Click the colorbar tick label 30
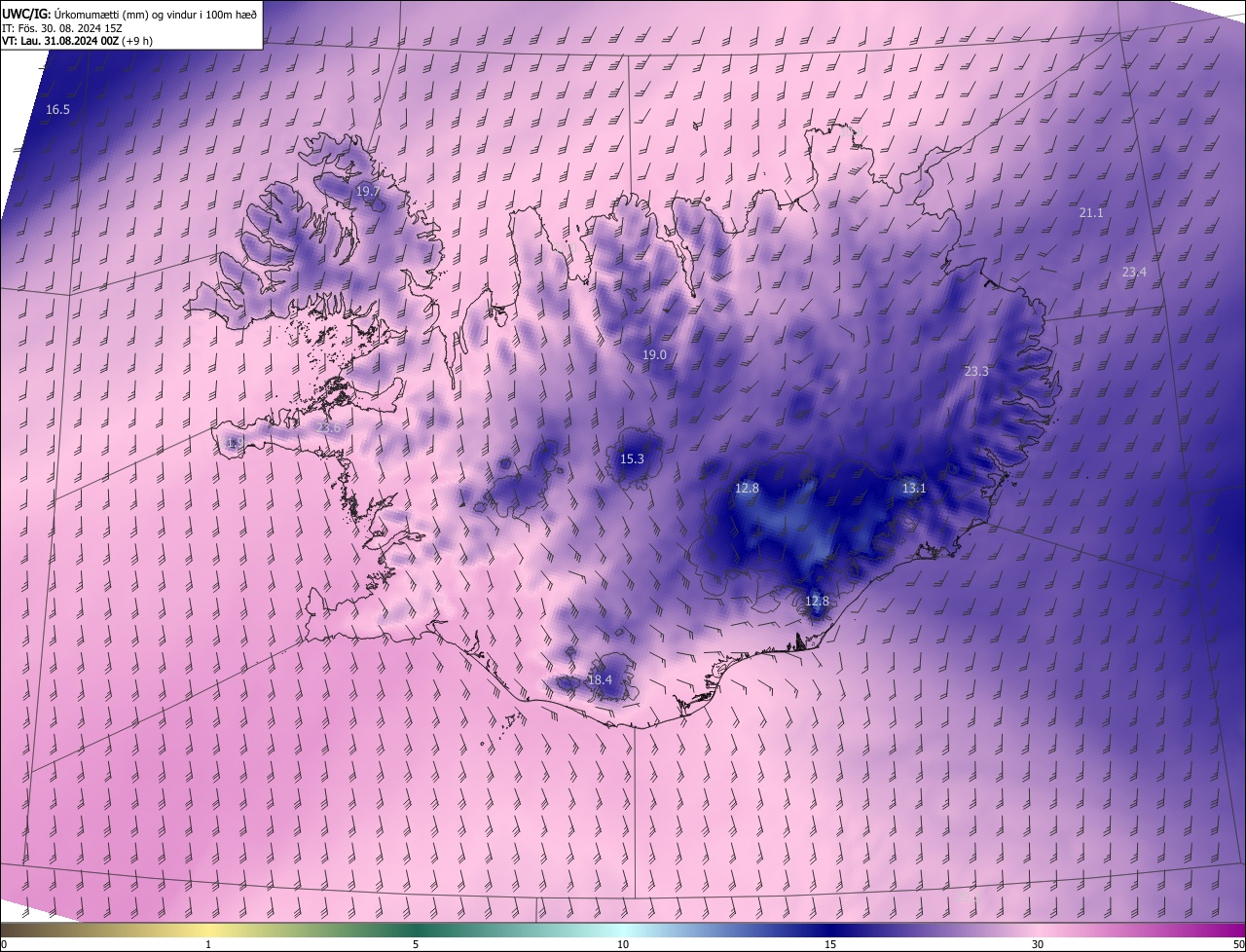This screenshot has height=952, width=1246. coord(1038,945)
